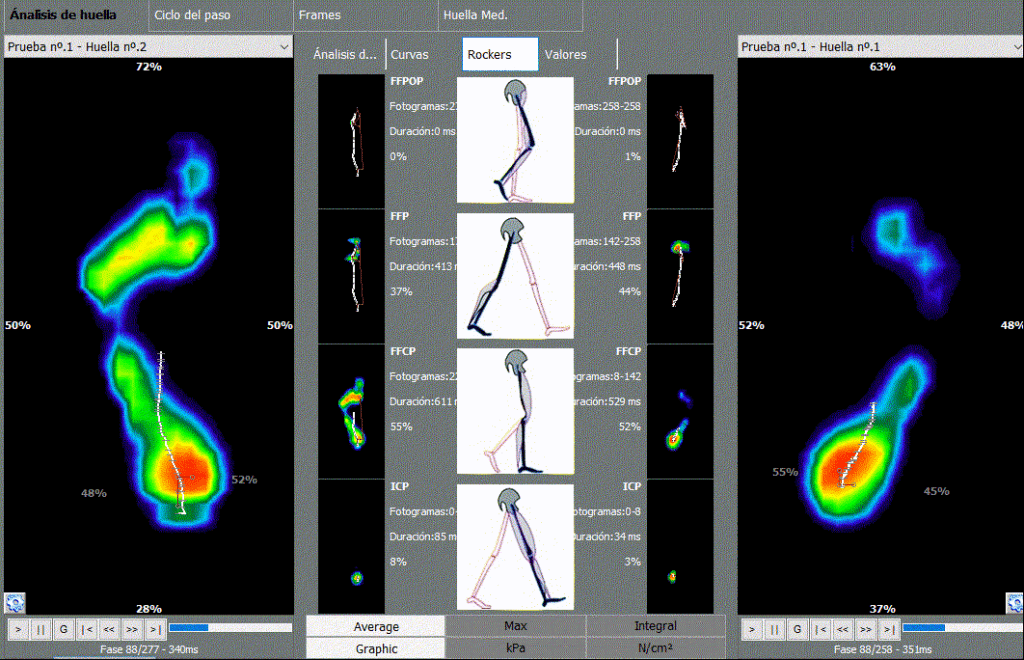Rewind with << on right footprint controls
This screenshot has height=660, width=1024.
click(842, 629)
